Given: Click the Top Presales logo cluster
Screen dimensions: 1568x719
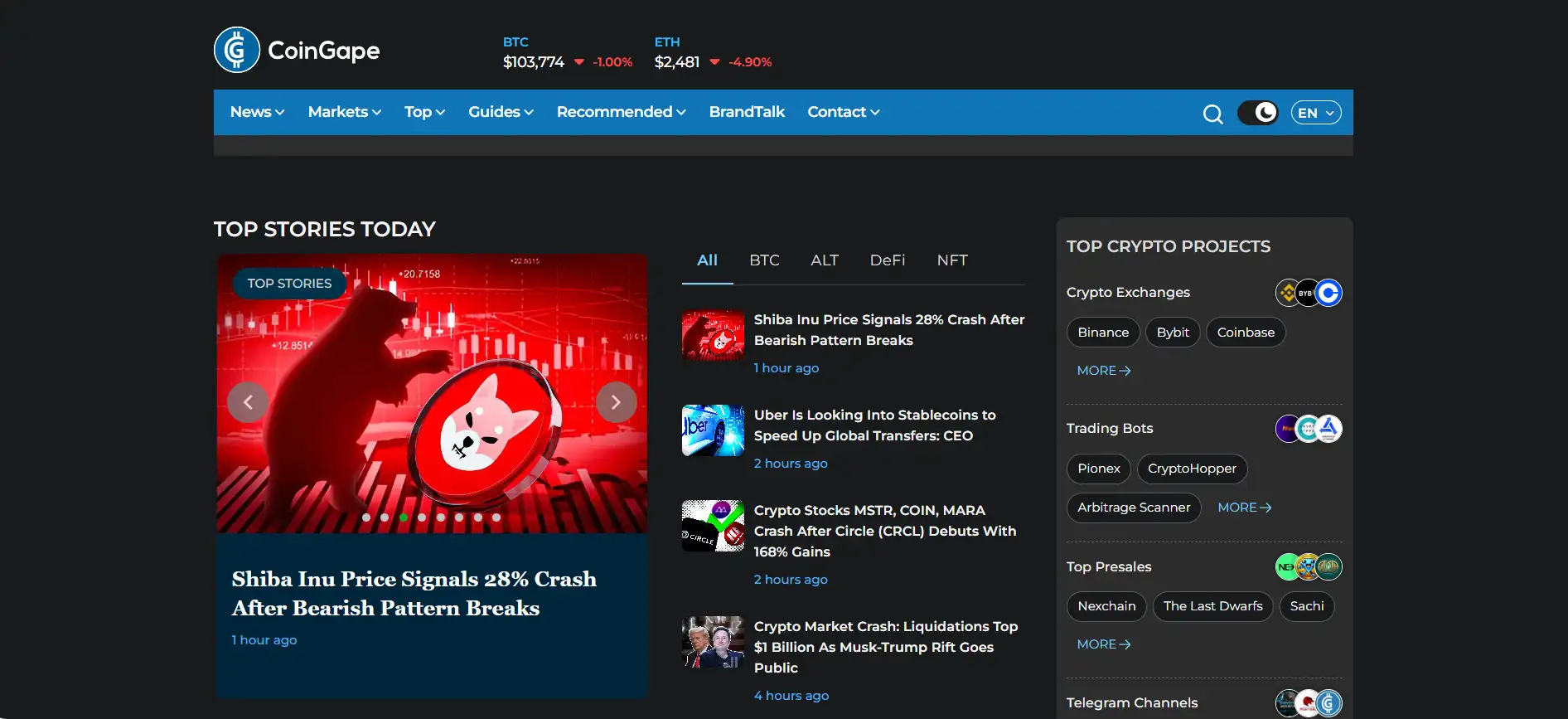Looking at the screenshot, I should 1308,567.
